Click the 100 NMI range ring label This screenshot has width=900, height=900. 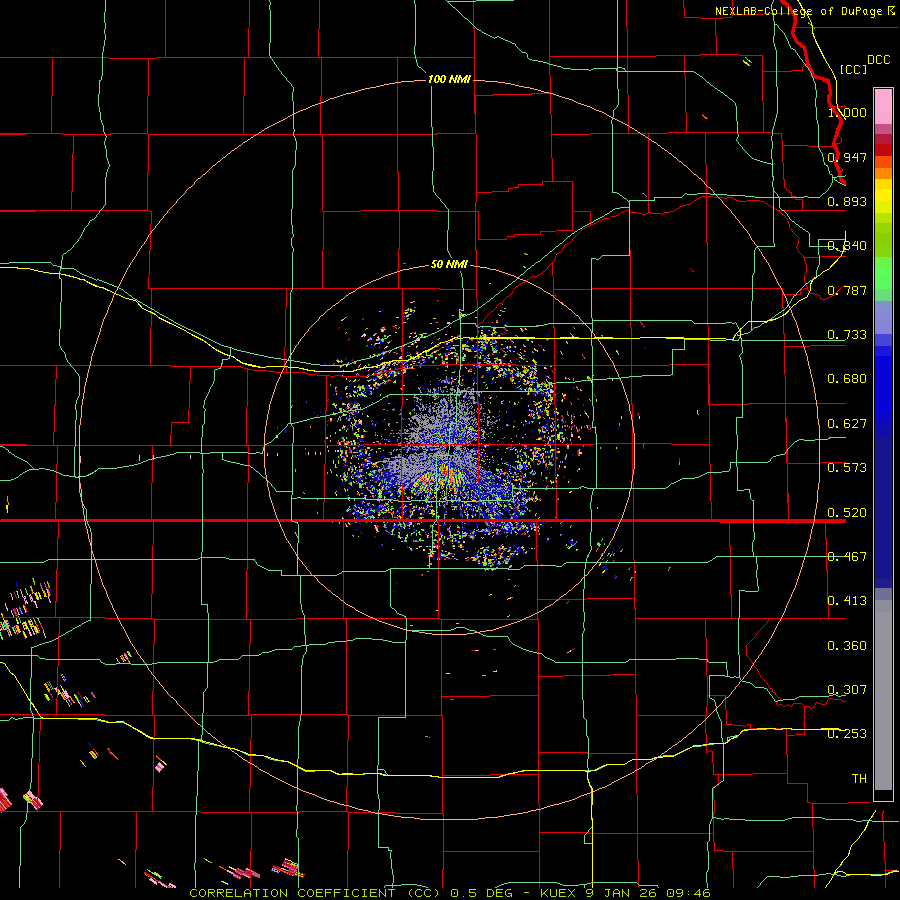point(449,79)
